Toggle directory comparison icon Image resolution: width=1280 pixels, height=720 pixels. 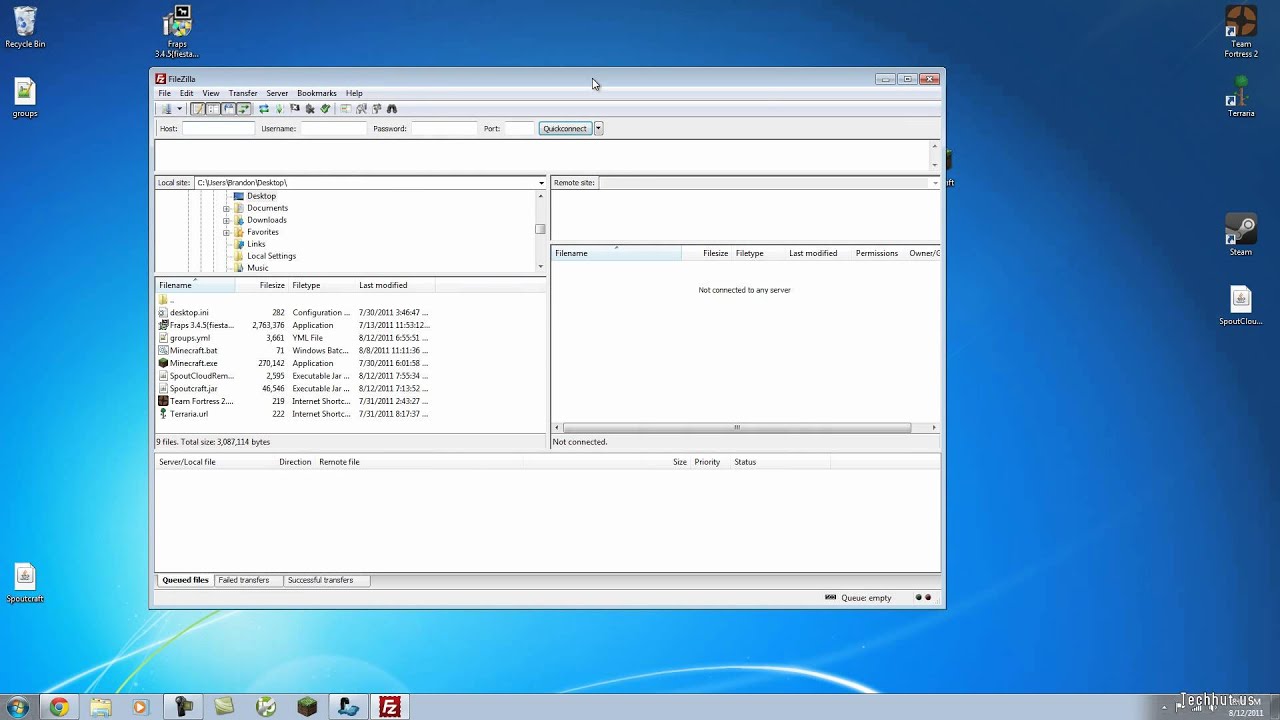point(361,109)
